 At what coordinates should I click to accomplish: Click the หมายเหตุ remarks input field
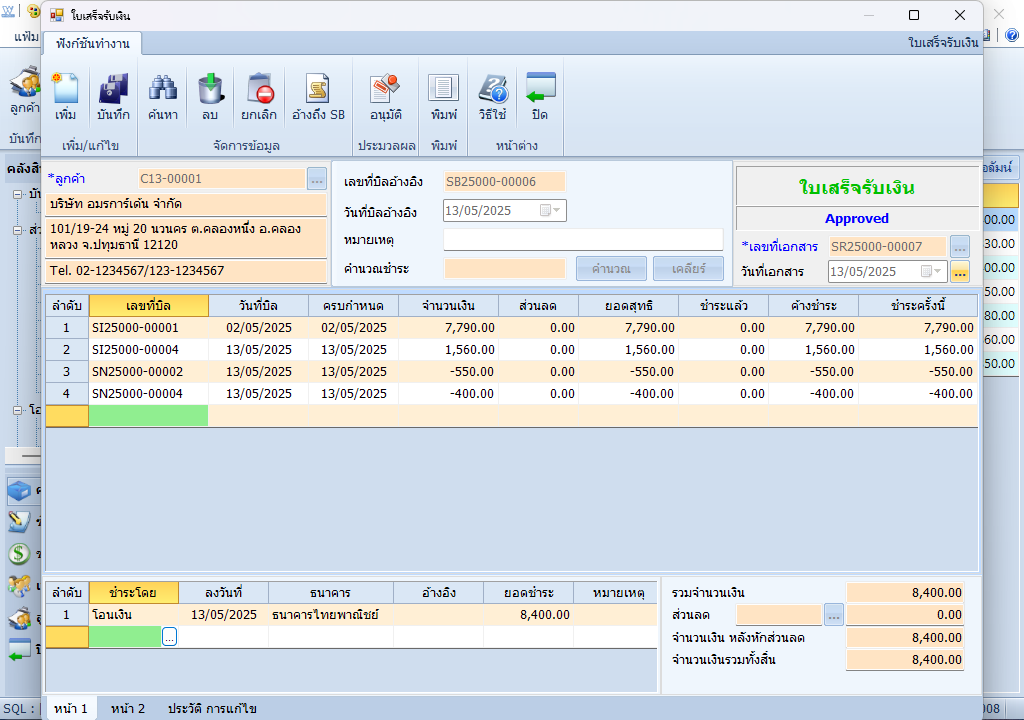583,240
